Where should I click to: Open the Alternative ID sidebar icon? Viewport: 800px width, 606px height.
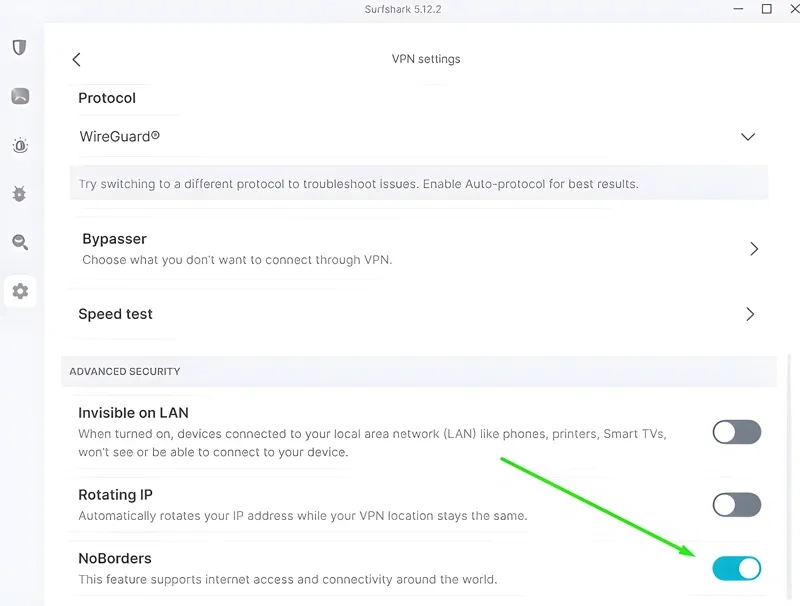(x=20, y=96)
